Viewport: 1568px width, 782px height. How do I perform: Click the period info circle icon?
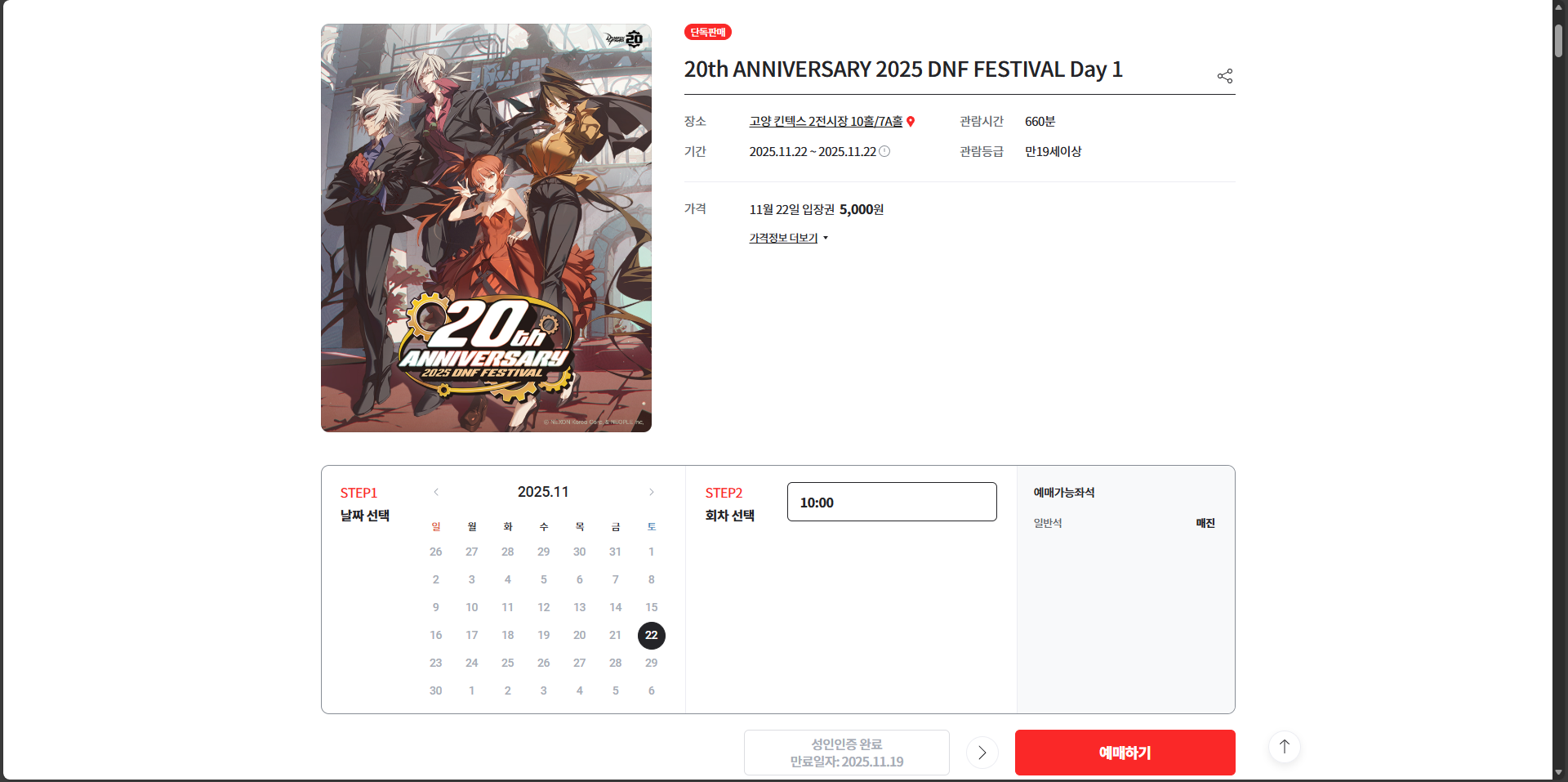(x=884, y=151)
